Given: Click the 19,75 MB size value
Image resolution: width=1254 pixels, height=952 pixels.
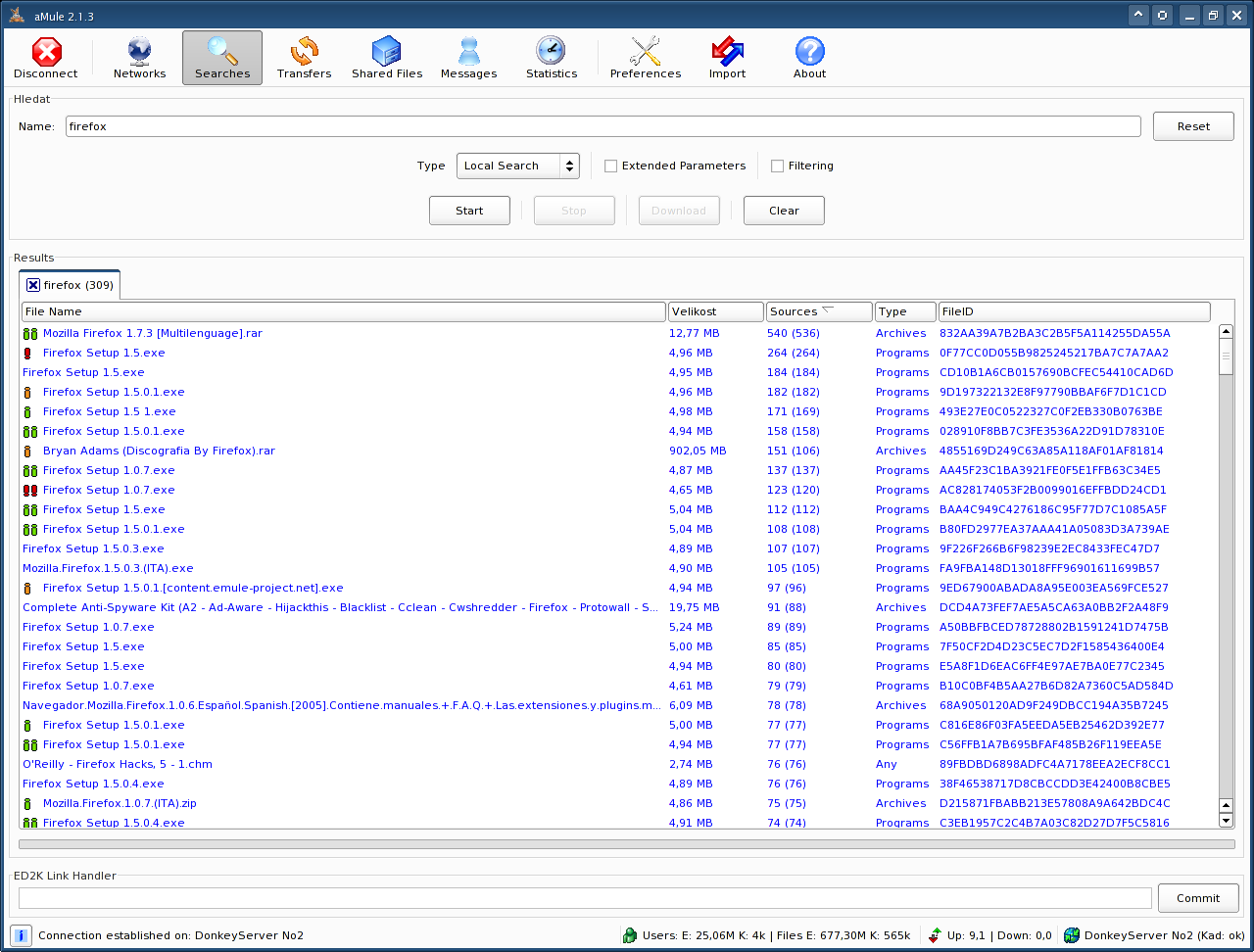Looking at the screenshot, I should pos(695,607).
